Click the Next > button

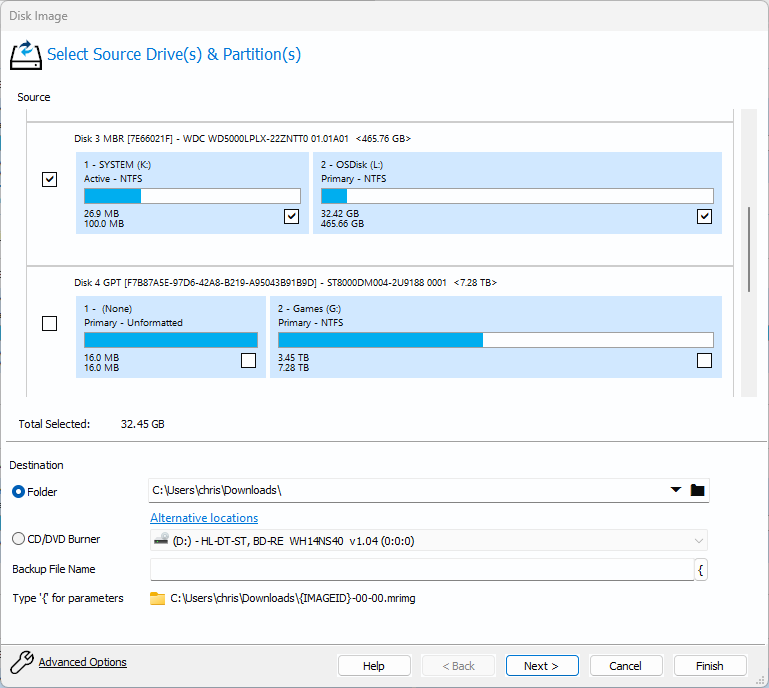[x=541, y=666]
